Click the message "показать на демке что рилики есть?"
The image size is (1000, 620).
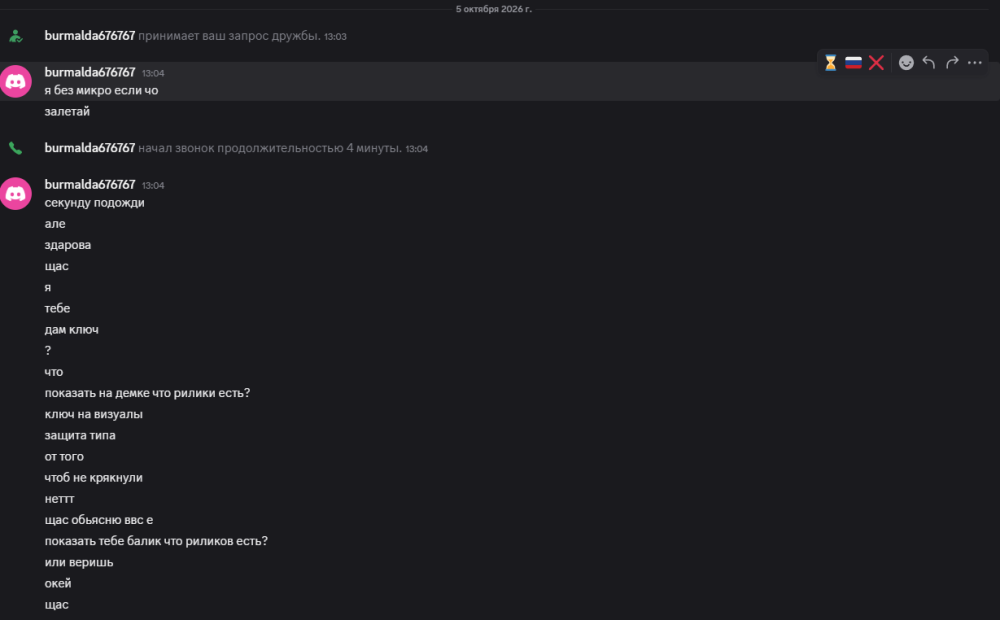tap(147, 393)
